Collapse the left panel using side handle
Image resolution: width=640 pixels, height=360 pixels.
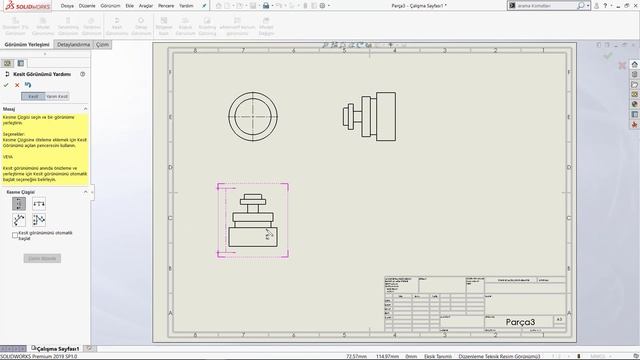click(92, 192)
